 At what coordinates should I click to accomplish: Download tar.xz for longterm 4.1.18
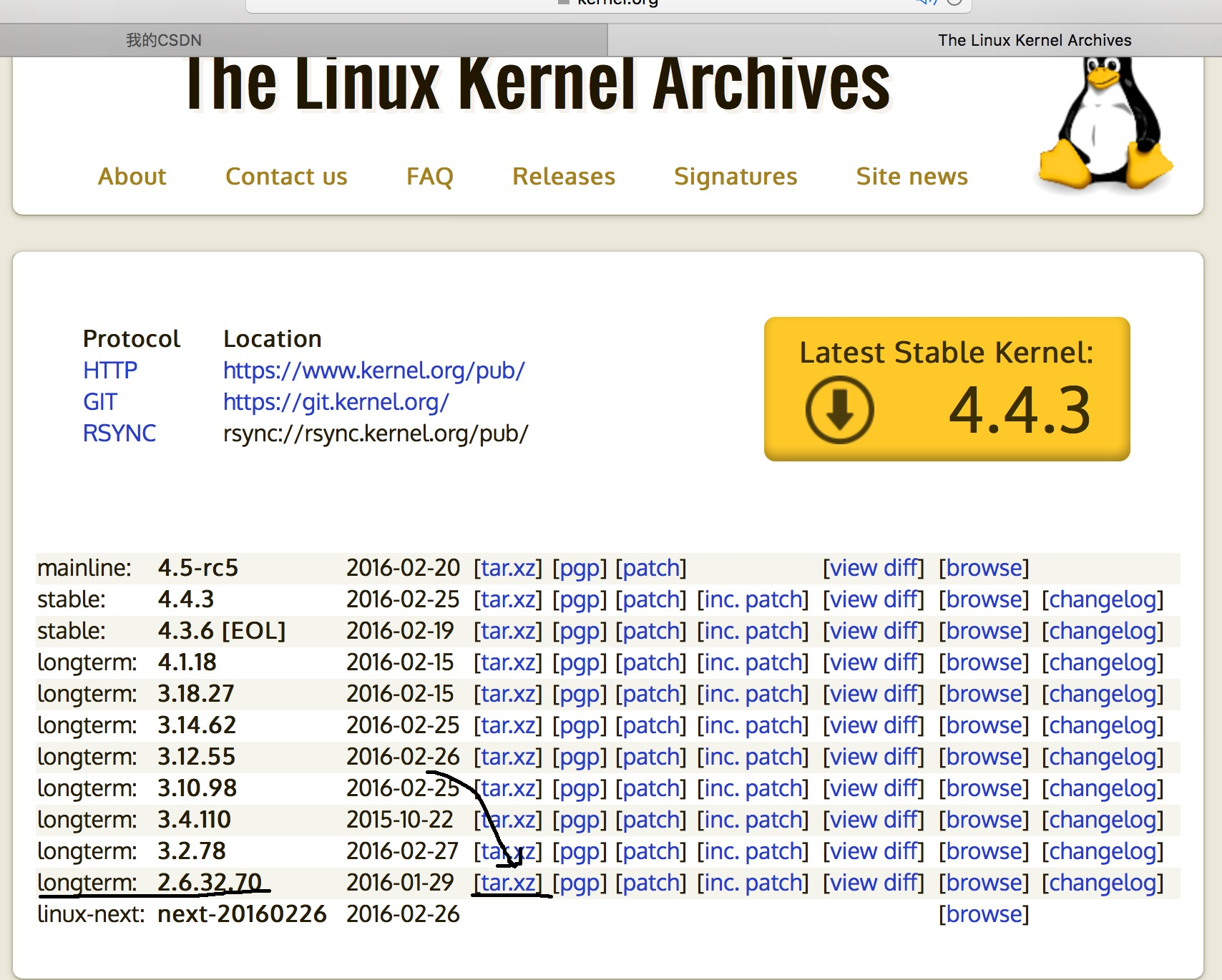click(508, 662)
